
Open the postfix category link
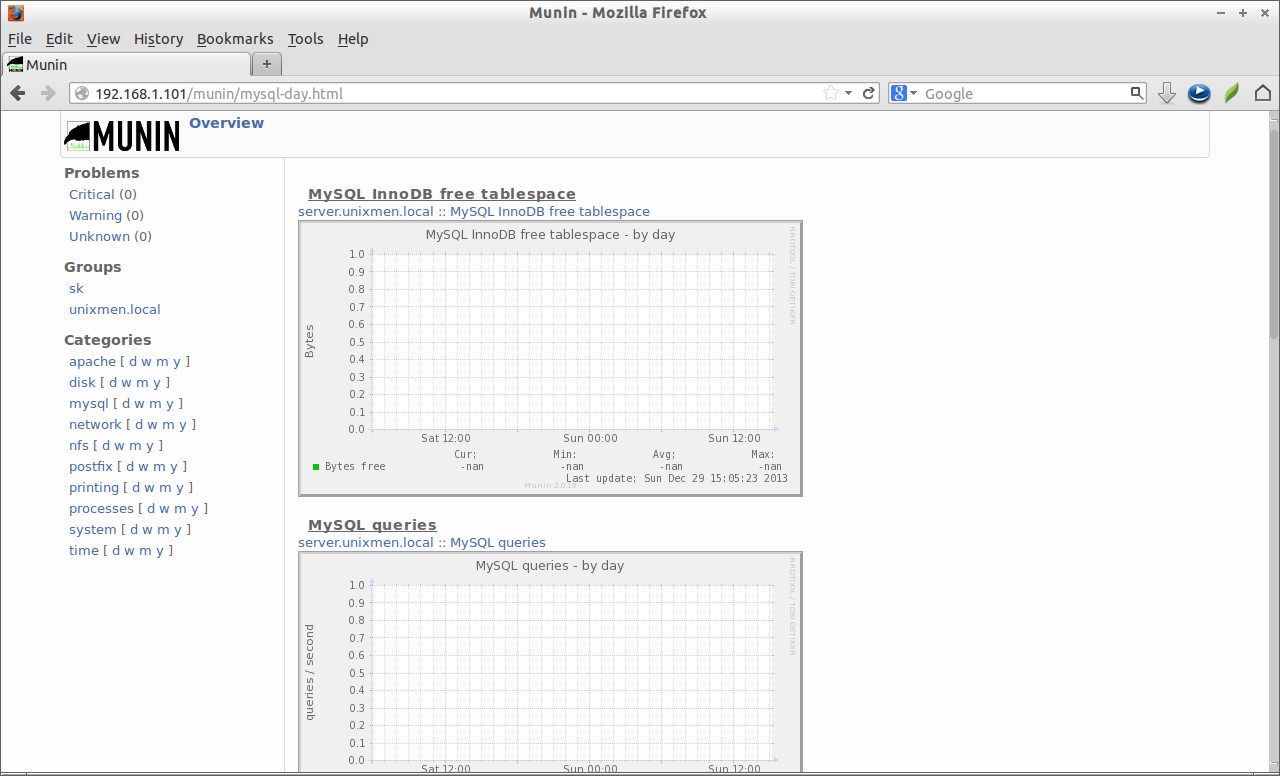point(91,466)
